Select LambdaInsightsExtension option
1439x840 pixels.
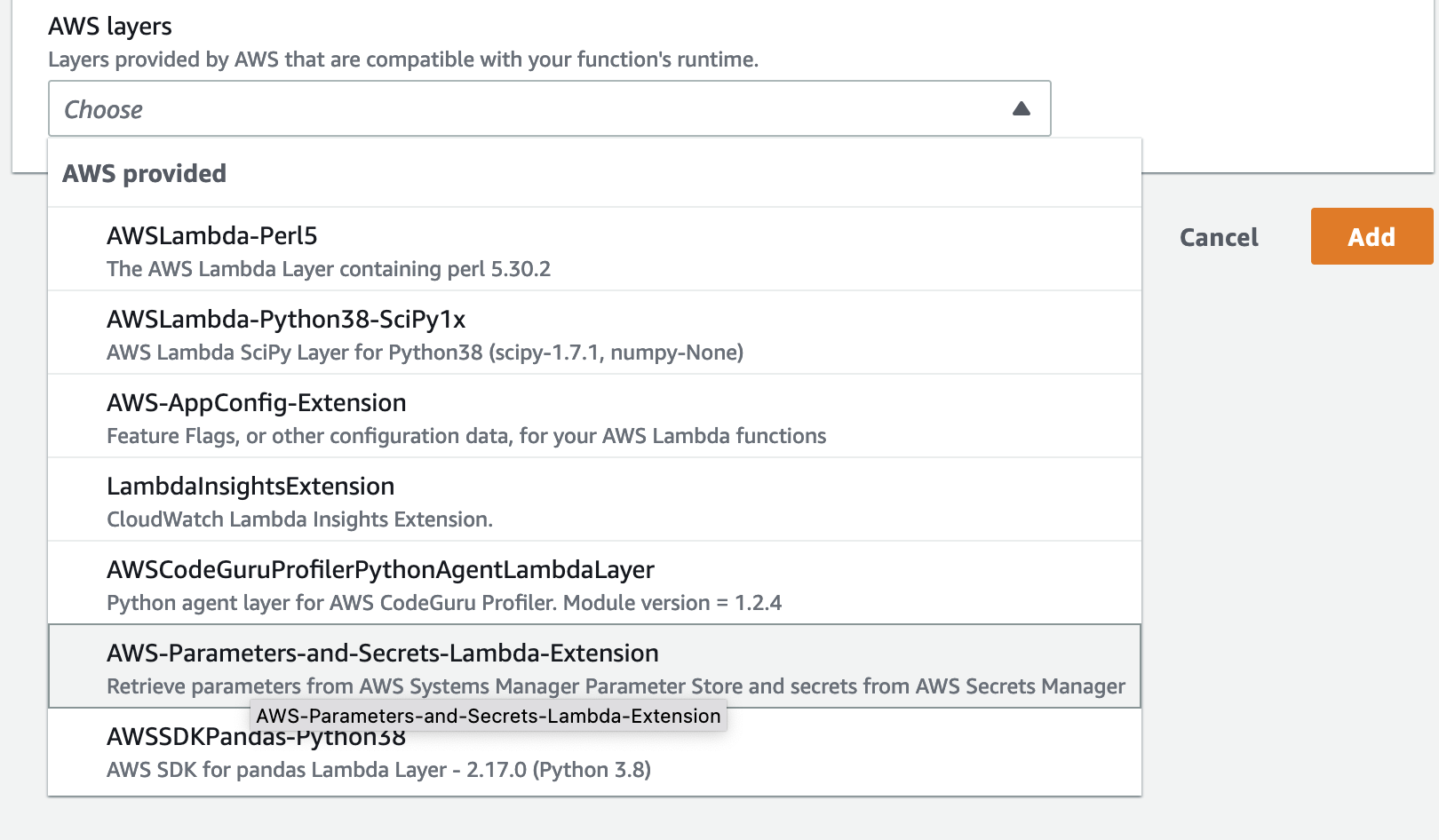pyautogui.click(x=594, y=500)
